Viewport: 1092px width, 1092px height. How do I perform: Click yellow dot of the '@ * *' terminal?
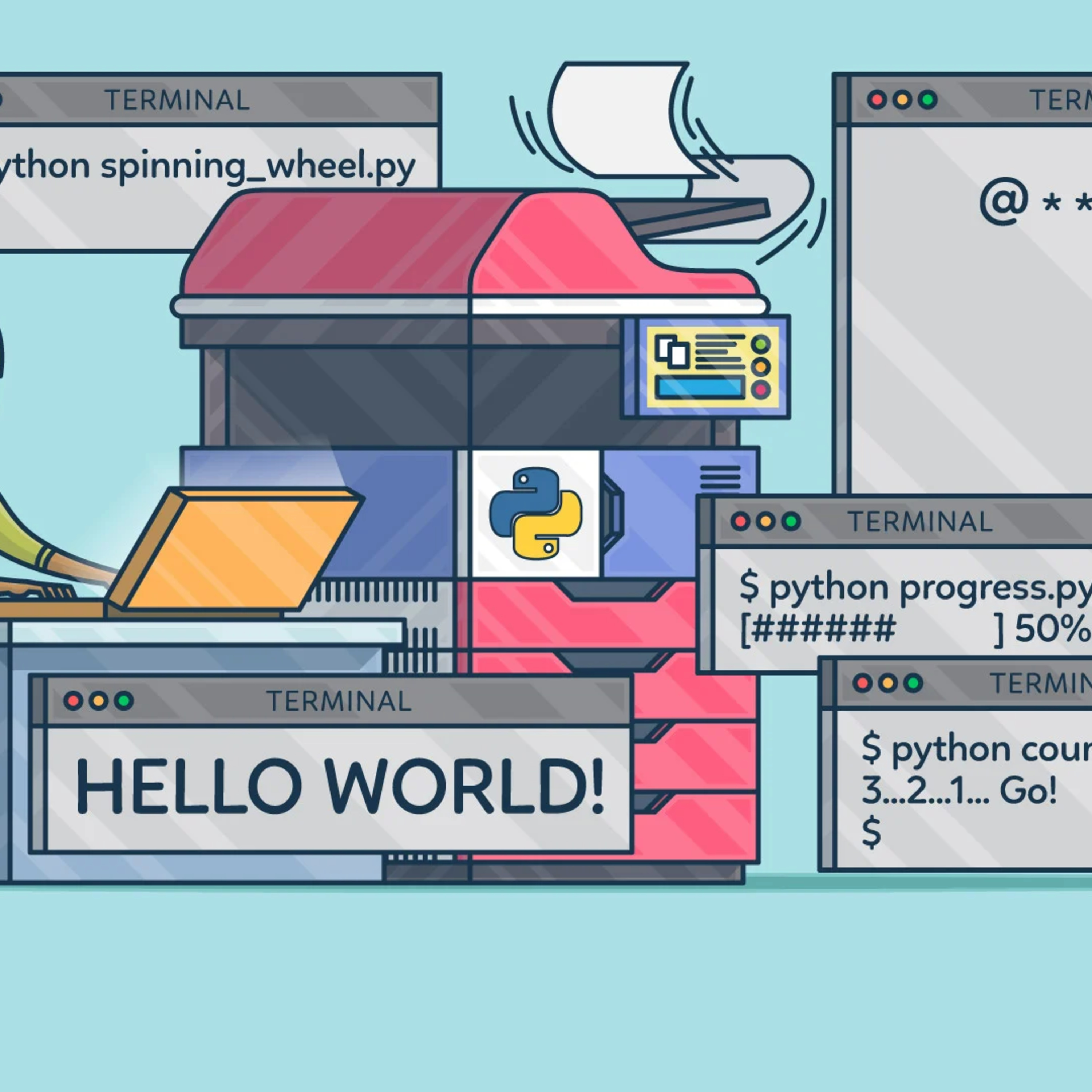[902, 100]
